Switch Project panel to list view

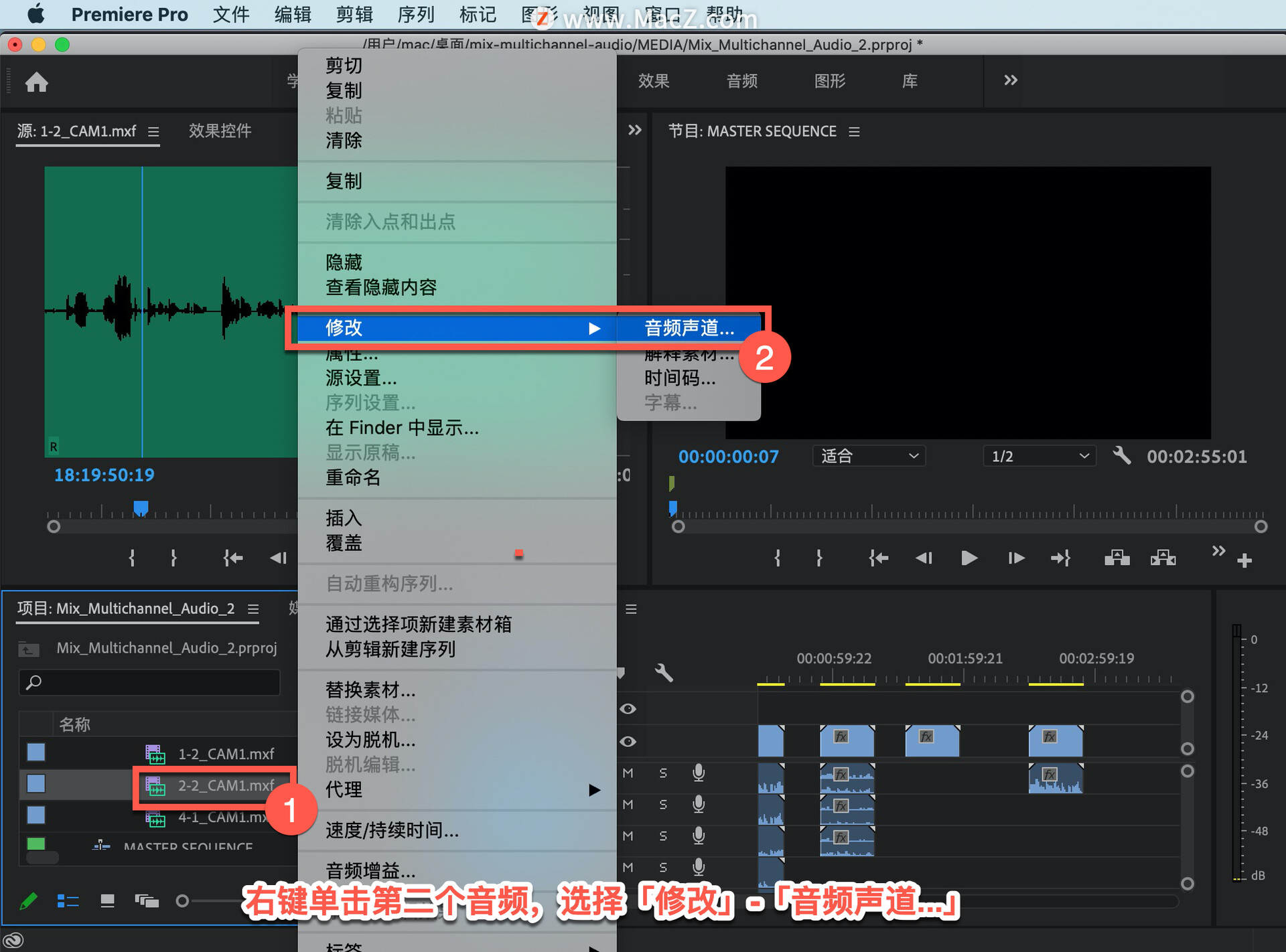(x=68, y=901)
